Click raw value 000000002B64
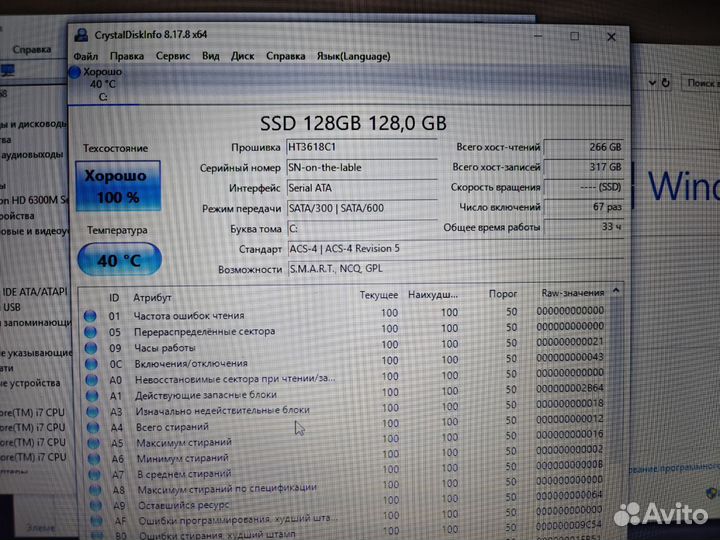This screenshot has width=720, height=540. pos(570,388)
